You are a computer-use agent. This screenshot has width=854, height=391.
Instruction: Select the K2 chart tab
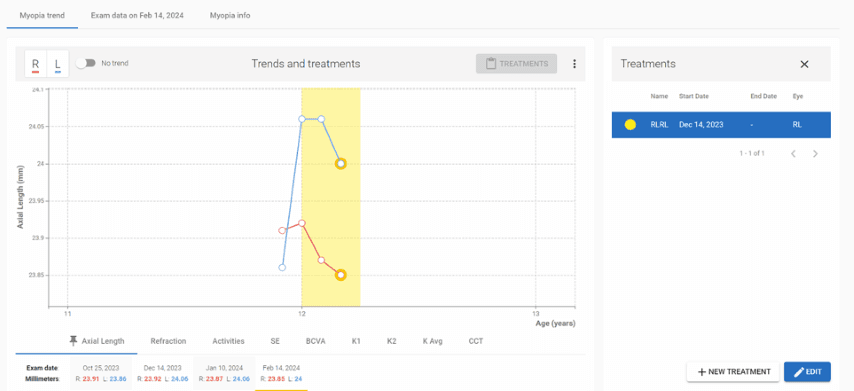pyautogui.click(x=392, y=341)
